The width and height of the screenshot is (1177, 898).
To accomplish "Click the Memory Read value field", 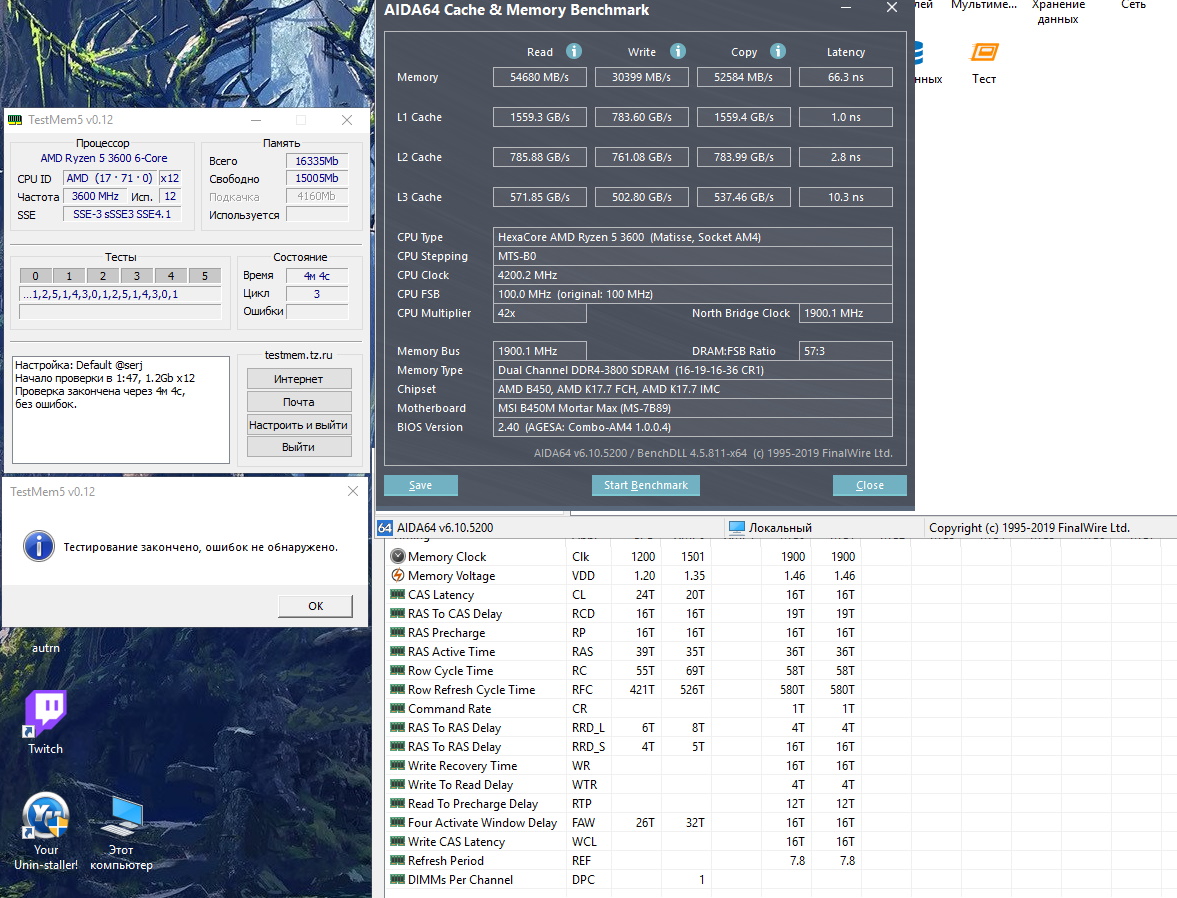I will (540, 77).
